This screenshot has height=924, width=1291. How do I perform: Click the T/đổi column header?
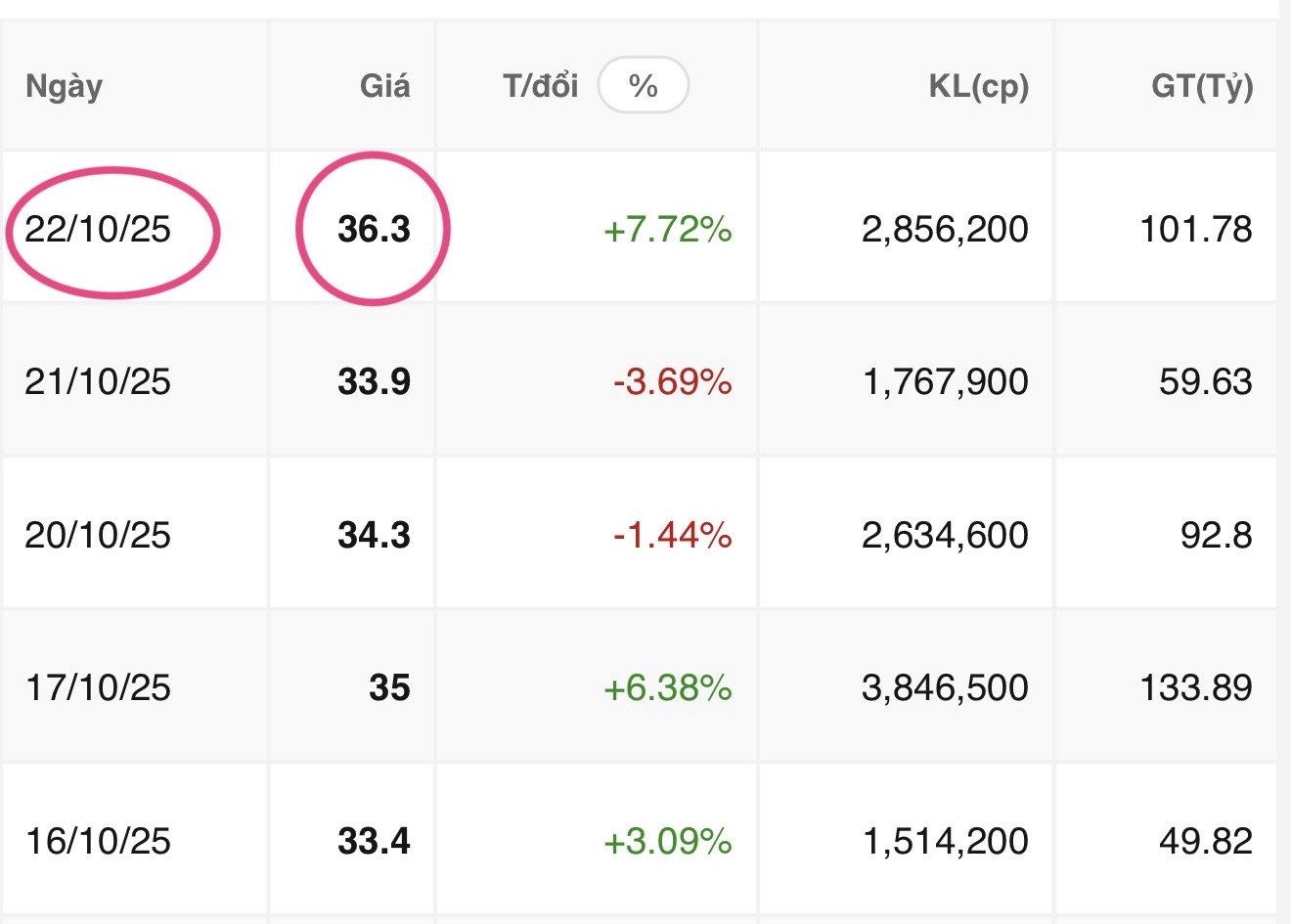[x=541, y=86]
